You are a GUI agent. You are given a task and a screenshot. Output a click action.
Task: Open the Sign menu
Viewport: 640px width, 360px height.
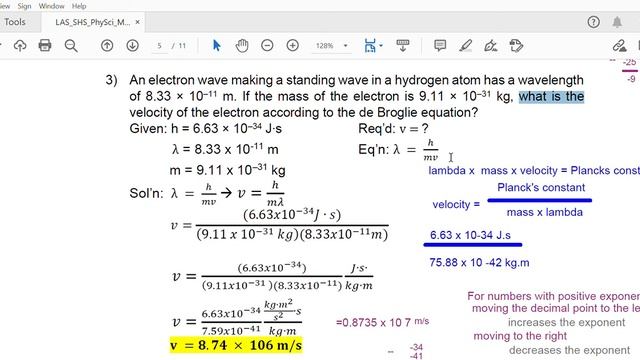click(x=24, y=6)
